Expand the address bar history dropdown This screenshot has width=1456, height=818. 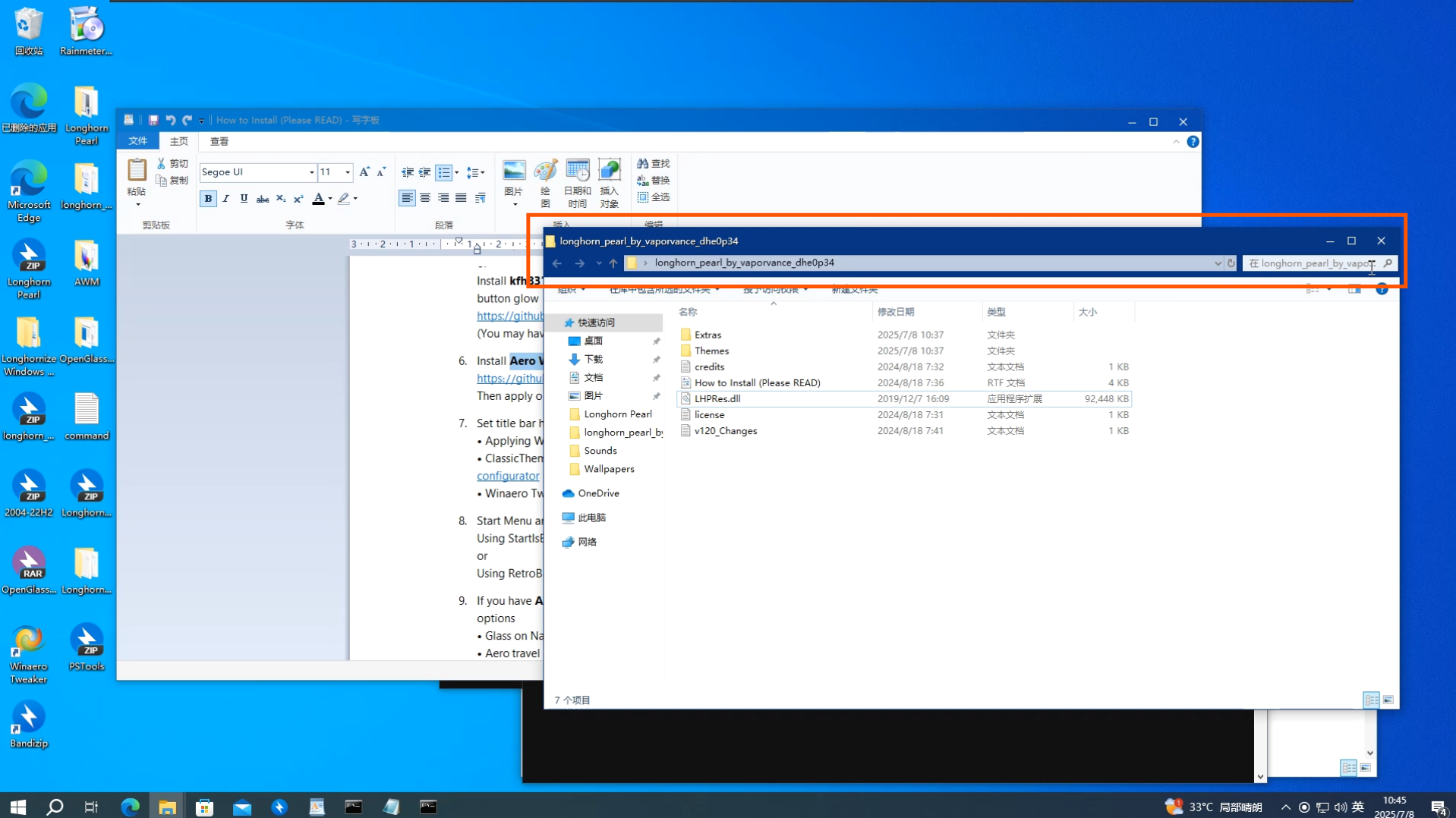pos(1218,263)
